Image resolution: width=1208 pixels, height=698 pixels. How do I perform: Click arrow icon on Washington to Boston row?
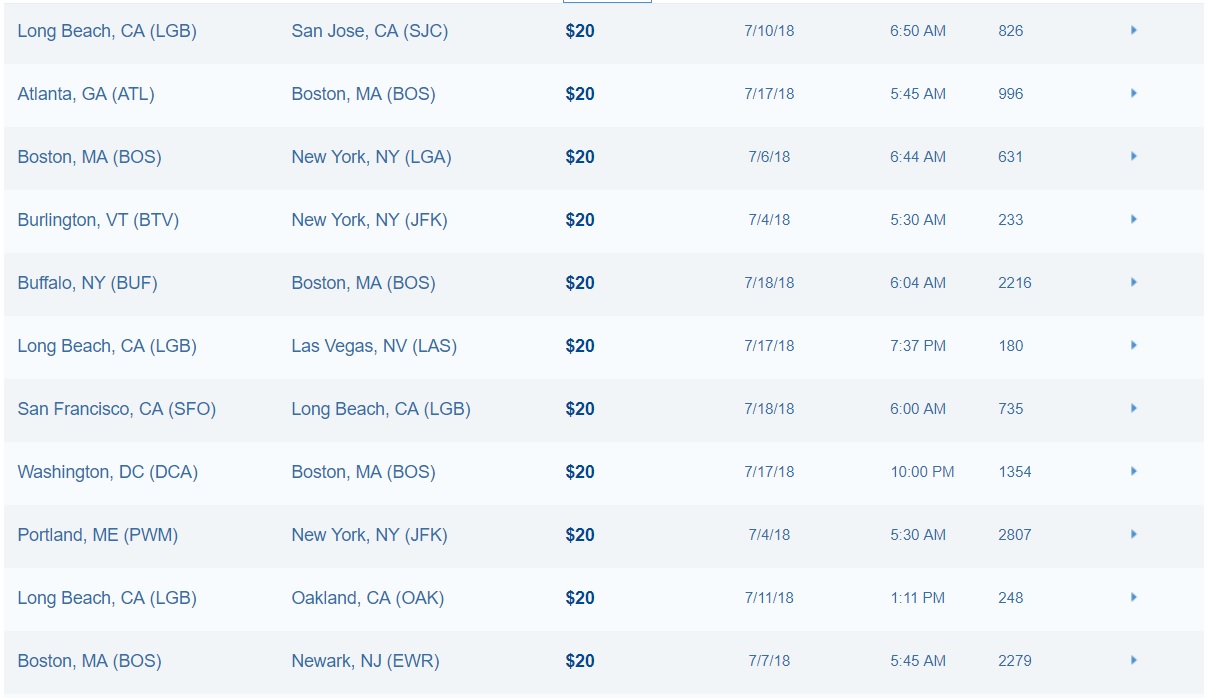pyautogui.click(x=1134, y=472)
